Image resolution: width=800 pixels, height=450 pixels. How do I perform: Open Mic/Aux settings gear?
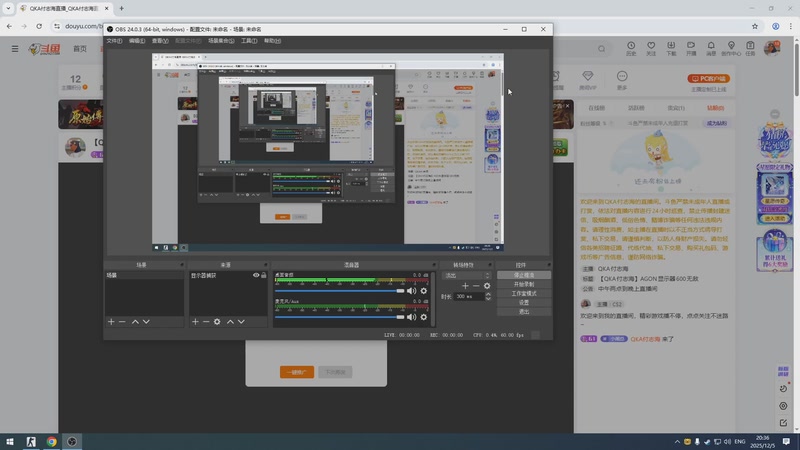pyautogui.click(x=423, y=317)
